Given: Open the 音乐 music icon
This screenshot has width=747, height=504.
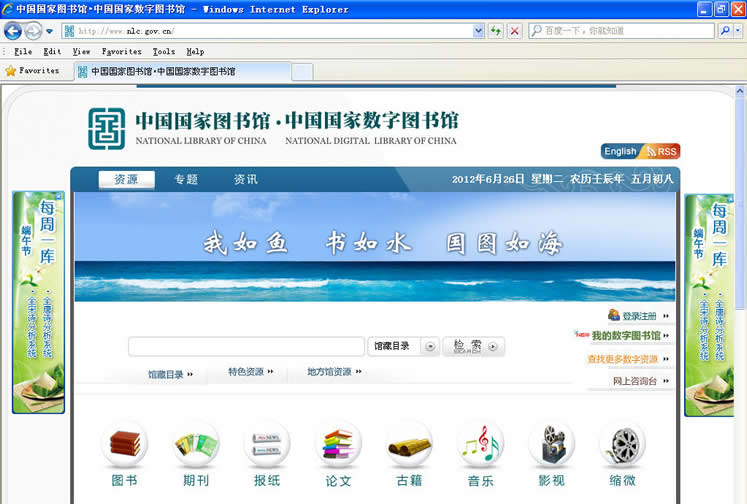Looking at the screenshot, I should [x=480, y=444].
